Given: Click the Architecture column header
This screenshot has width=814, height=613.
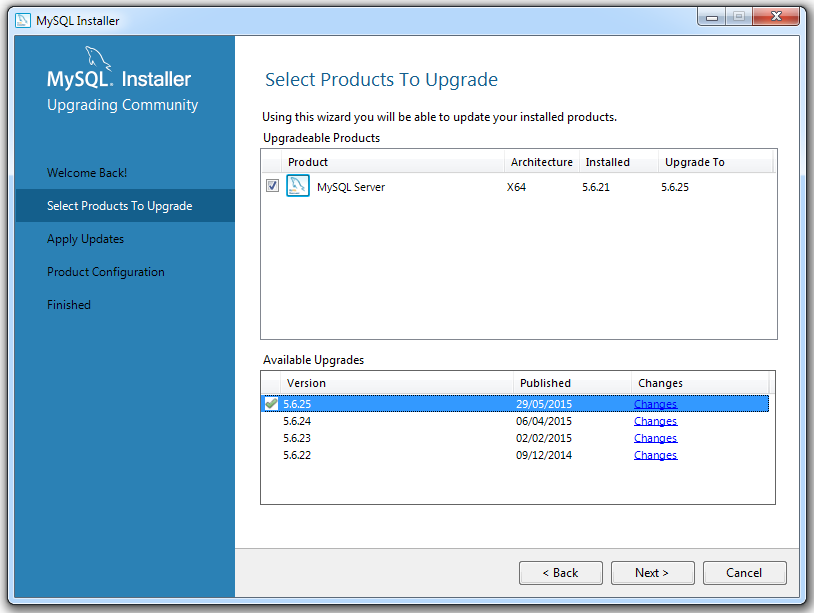Looking at the screenshot, I should [541, 162].
